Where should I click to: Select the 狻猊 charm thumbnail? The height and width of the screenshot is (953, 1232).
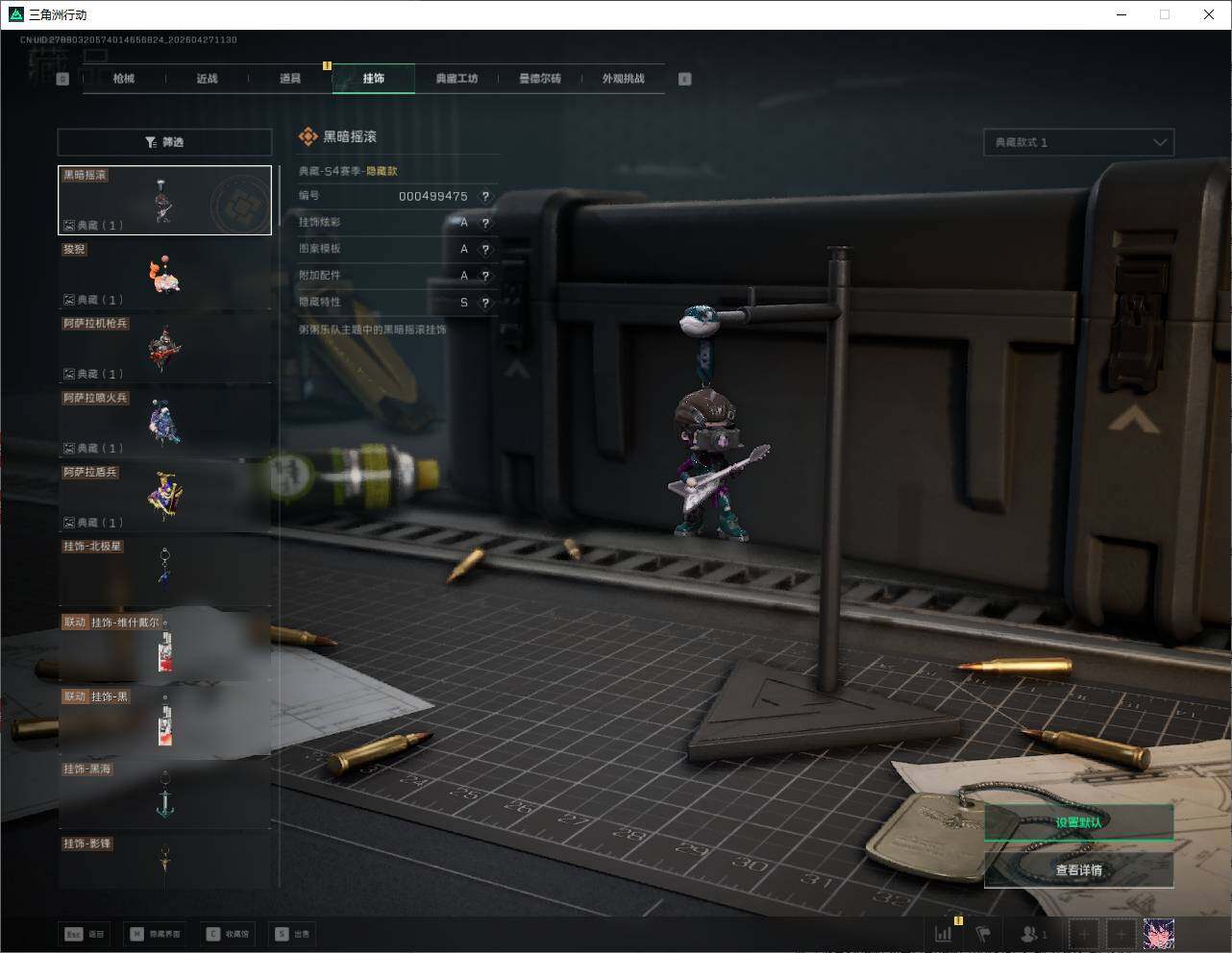[x=164, y=274]
